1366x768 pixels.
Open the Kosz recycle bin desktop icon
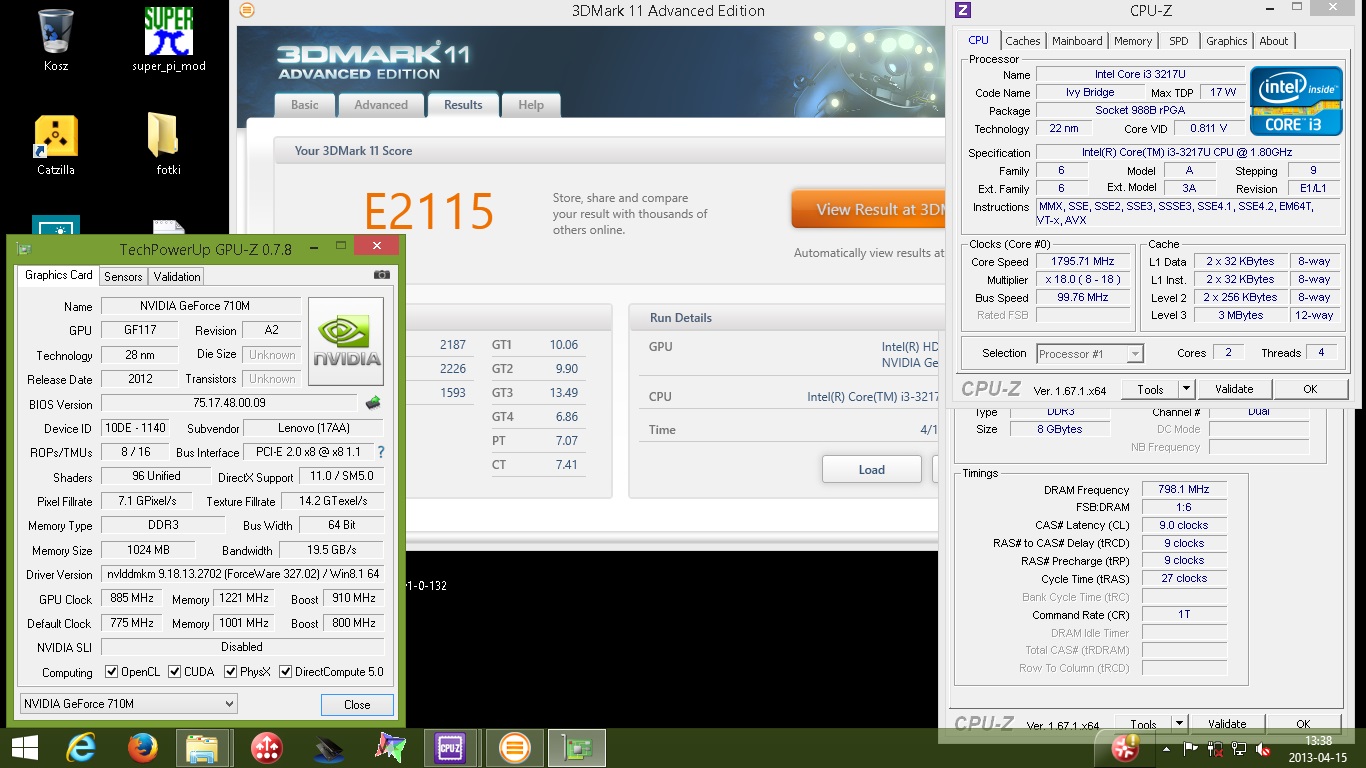pos(56,40)
